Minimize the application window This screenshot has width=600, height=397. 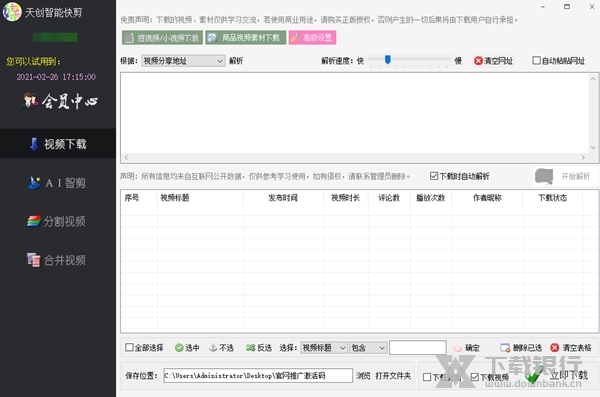543,7
